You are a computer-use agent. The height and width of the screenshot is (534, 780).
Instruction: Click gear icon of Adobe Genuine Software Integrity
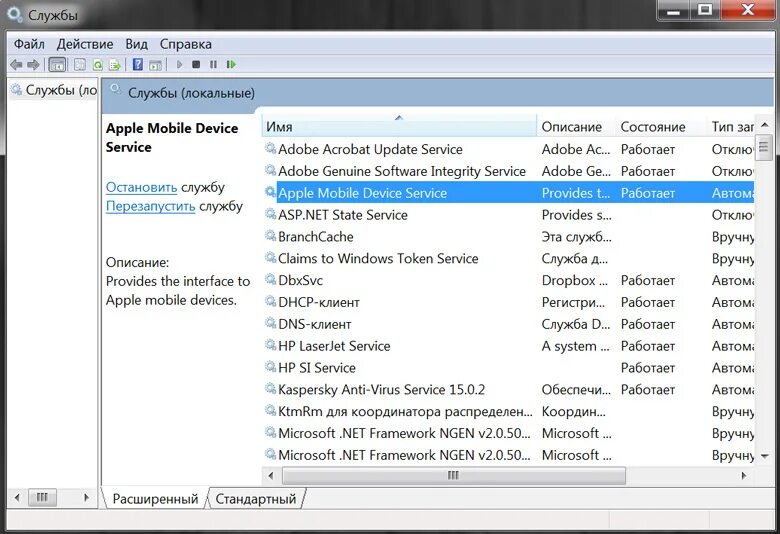point(270,170)
